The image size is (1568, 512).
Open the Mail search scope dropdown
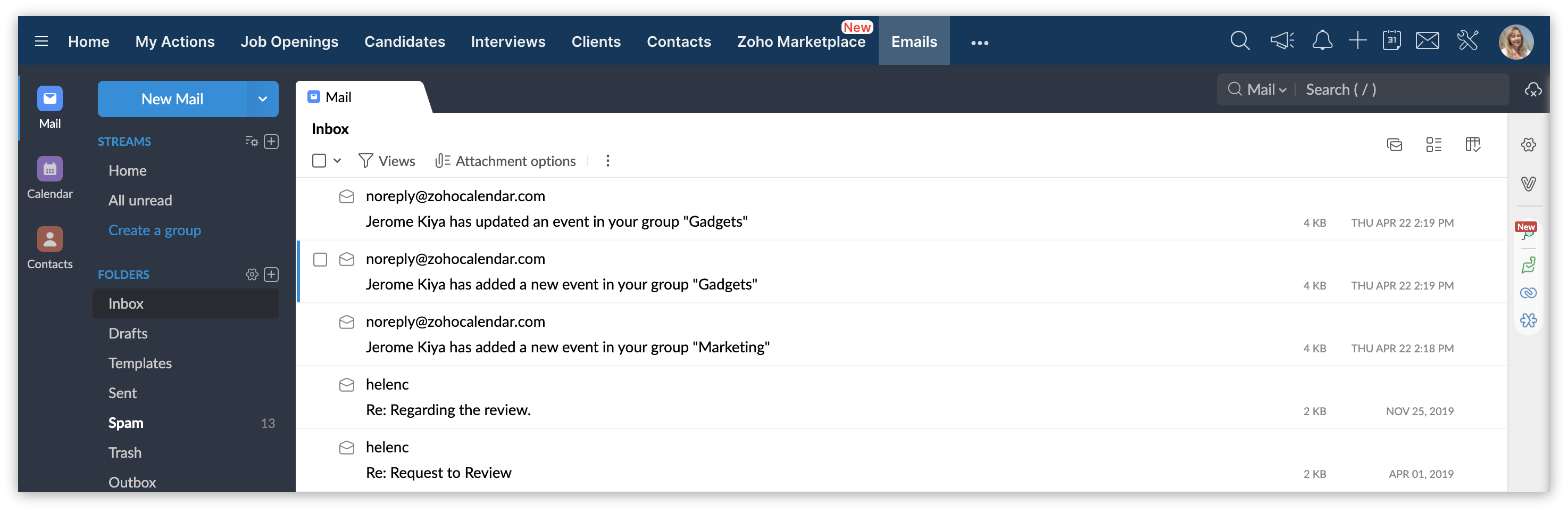pos(1257,89)
